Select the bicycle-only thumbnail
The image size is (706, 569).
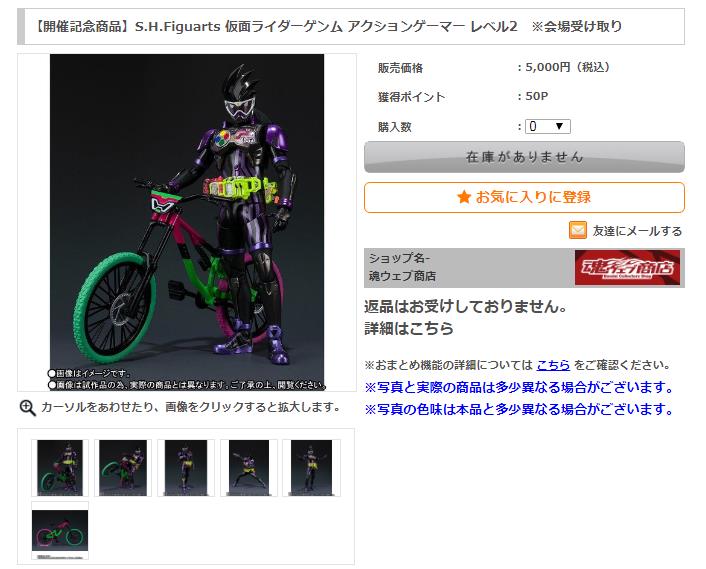coord(60,531)
